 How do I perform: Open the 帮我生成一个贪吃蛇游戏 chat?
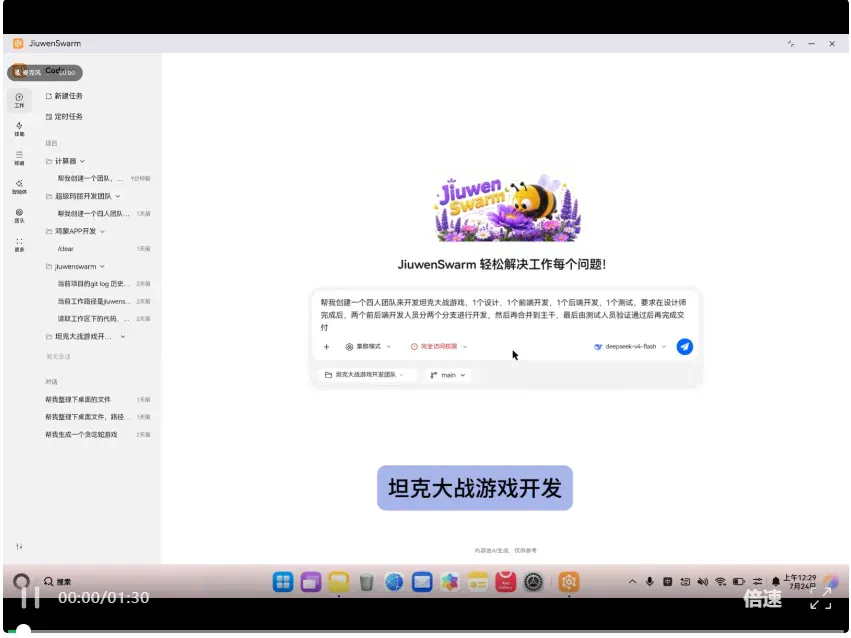pyautogui.click(x=98, y=435)
